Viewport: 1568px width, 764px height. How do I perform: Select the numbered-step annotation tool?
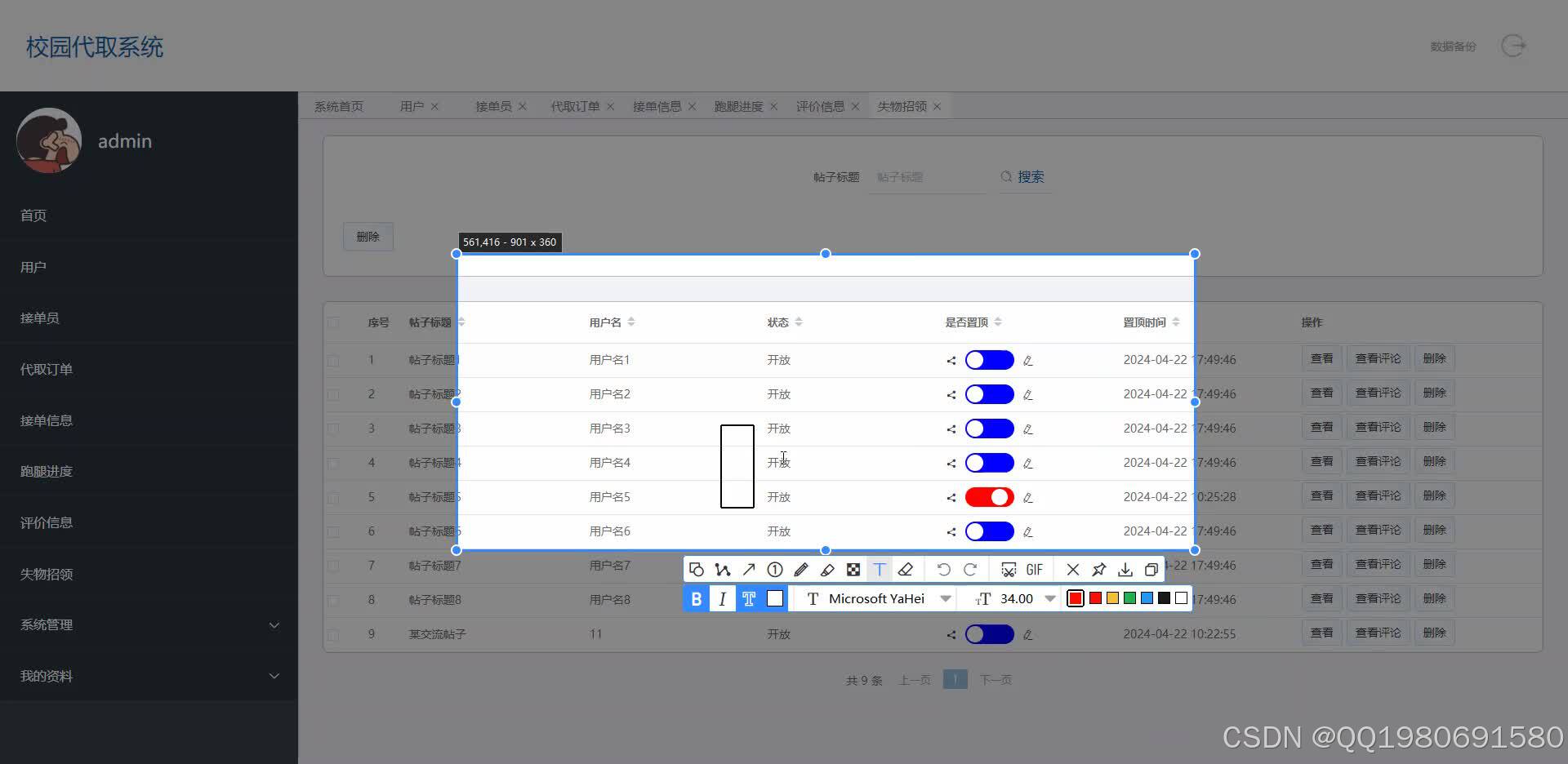coord(774,569)
